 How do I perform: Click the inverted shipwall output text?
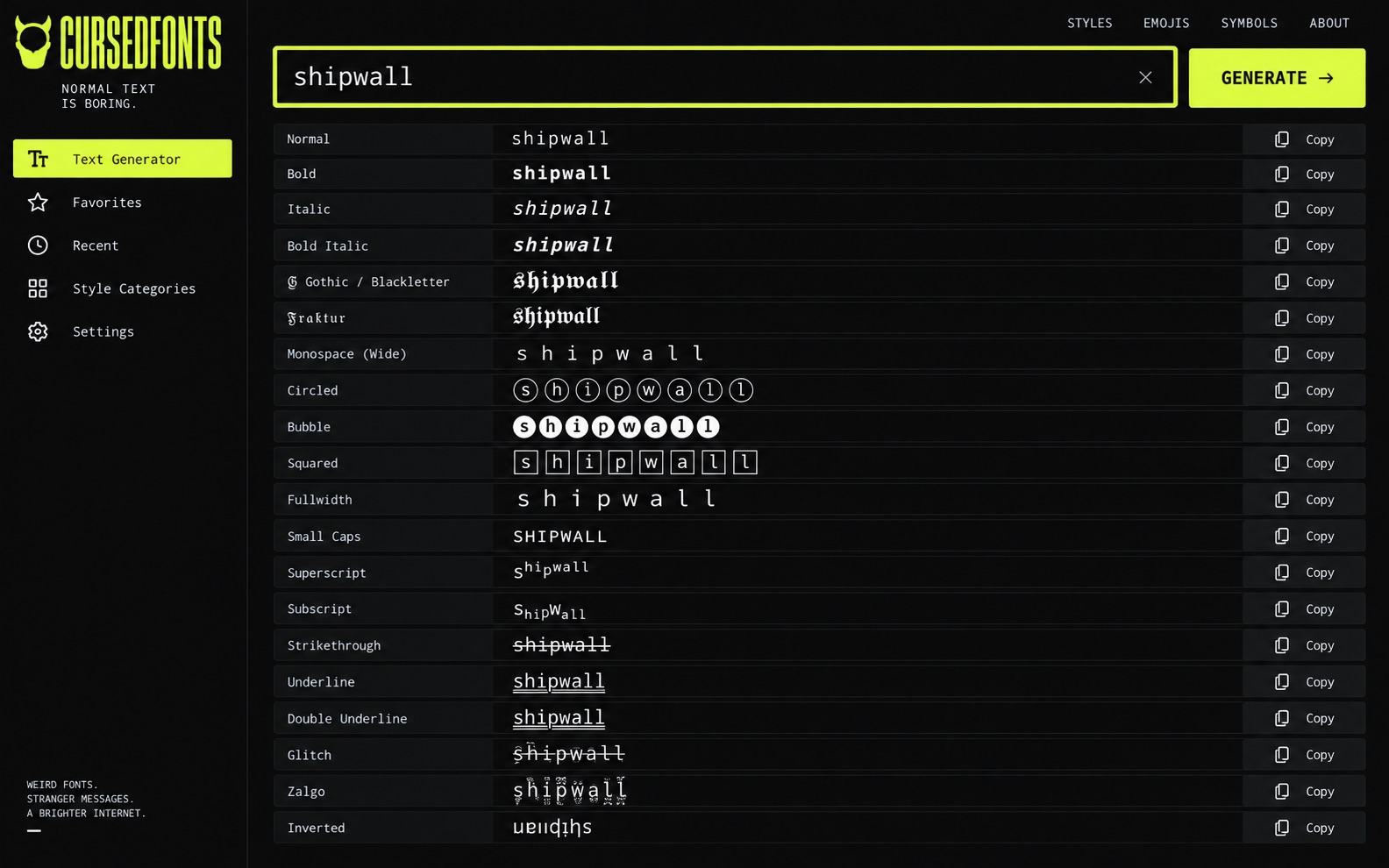(x=552, y=827)
